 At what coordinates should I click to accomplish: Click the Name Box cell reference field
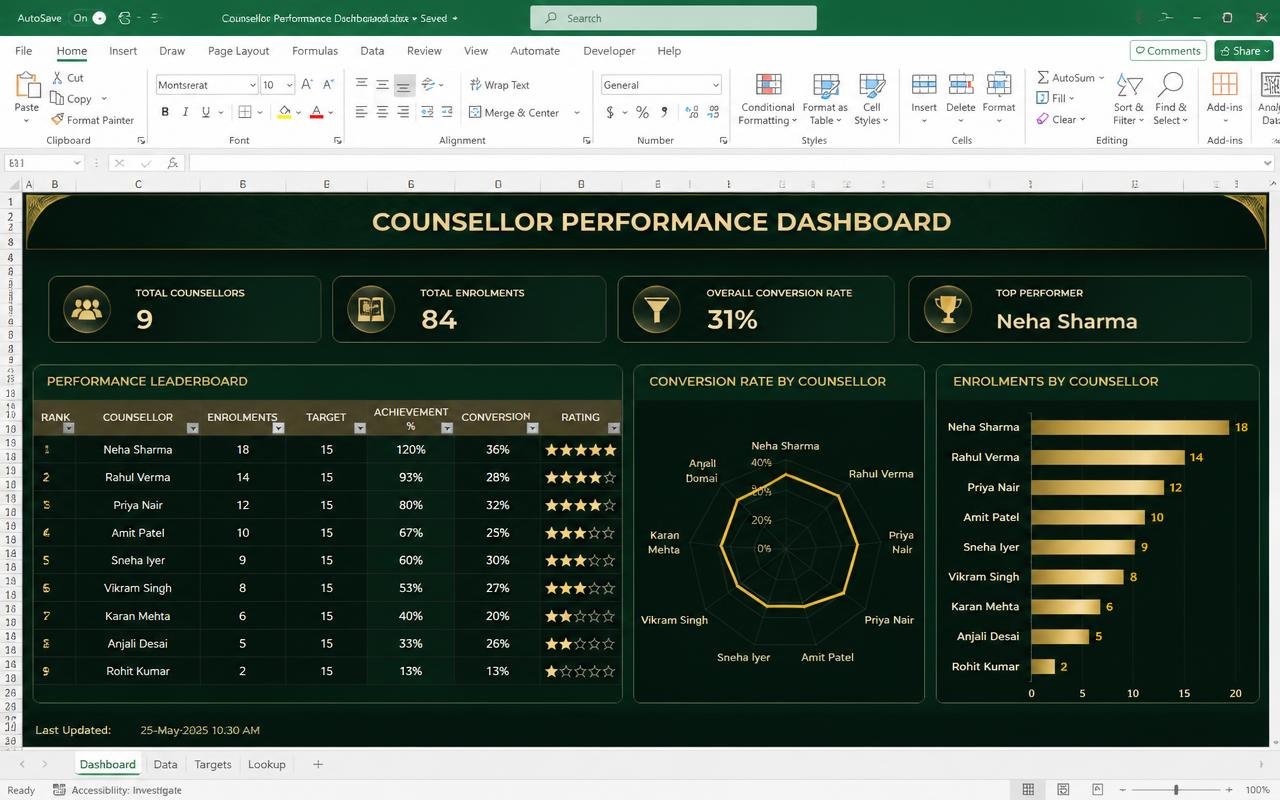click(44, 162)
